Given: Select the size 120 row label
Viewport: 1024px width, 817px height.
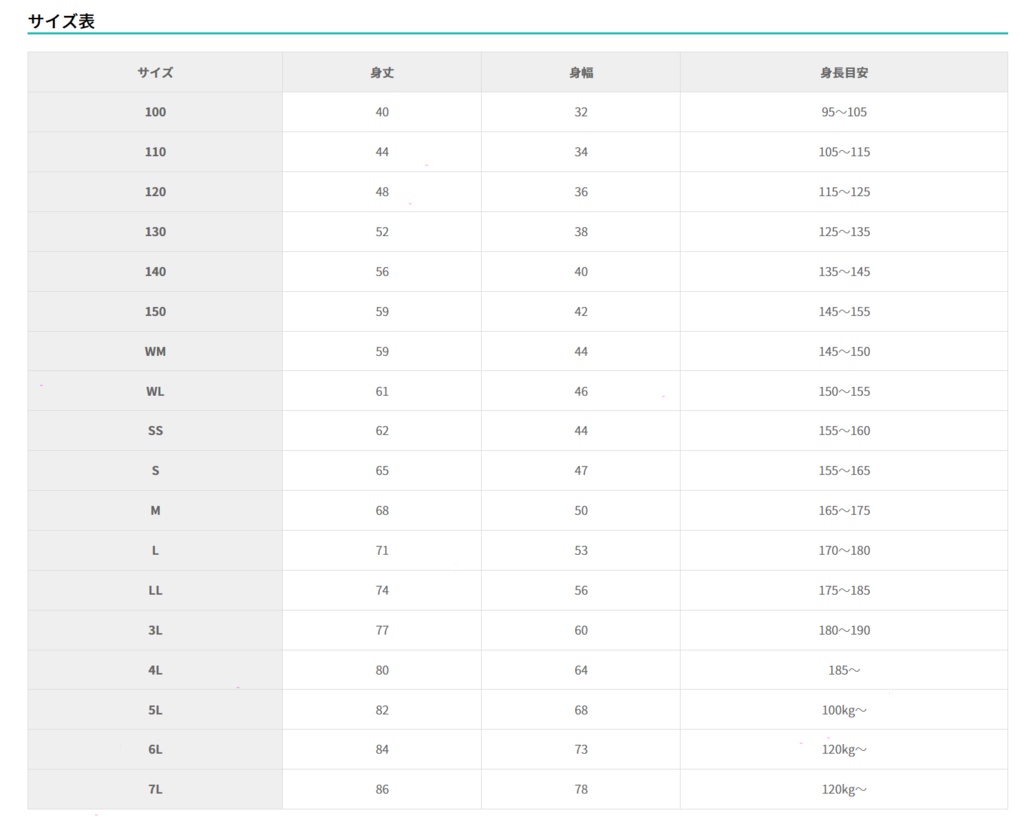Looking at the screenshot, I should click(x=155, y=192).
